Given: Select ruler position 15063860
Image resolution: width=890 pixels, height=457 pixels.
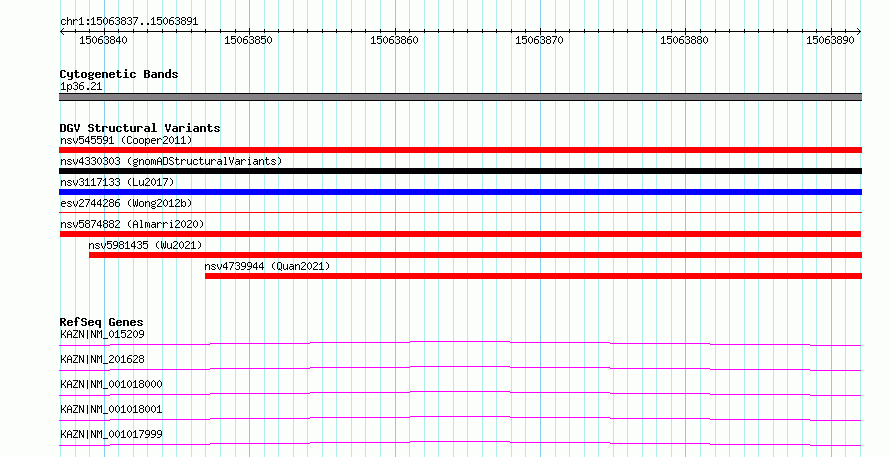Looking at the screenshot, I should [394, 40].
